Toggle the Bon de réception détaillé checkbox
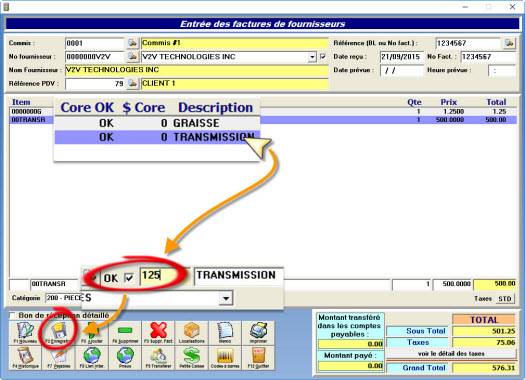Viewport: 525px width, 380px height. pos(13,315)
